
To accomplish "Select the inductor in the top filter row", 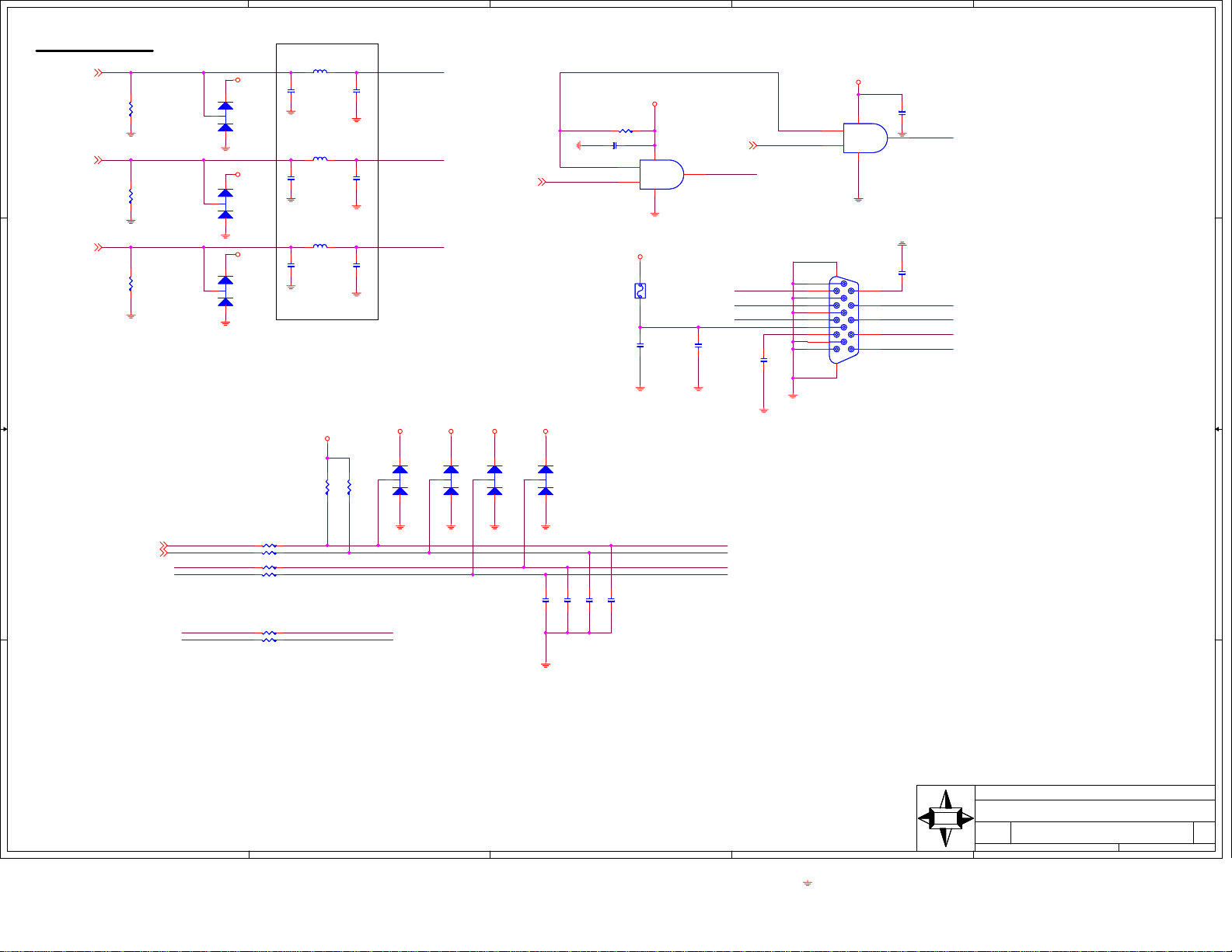I will 319,71.
